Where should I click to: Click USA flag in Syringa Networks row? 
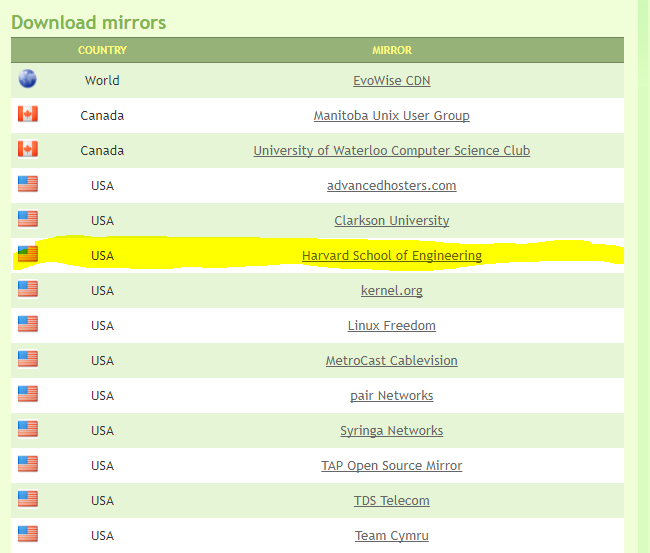28,429
